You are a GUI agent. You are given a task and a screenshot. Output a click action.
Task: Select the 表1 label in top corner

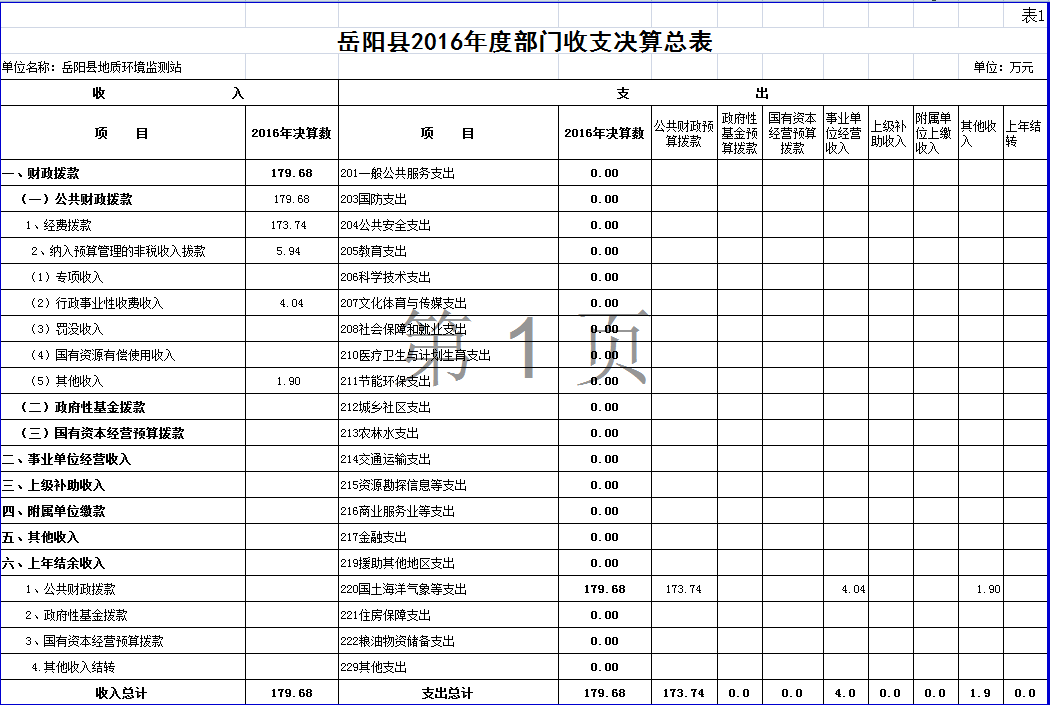[1032, 15]
